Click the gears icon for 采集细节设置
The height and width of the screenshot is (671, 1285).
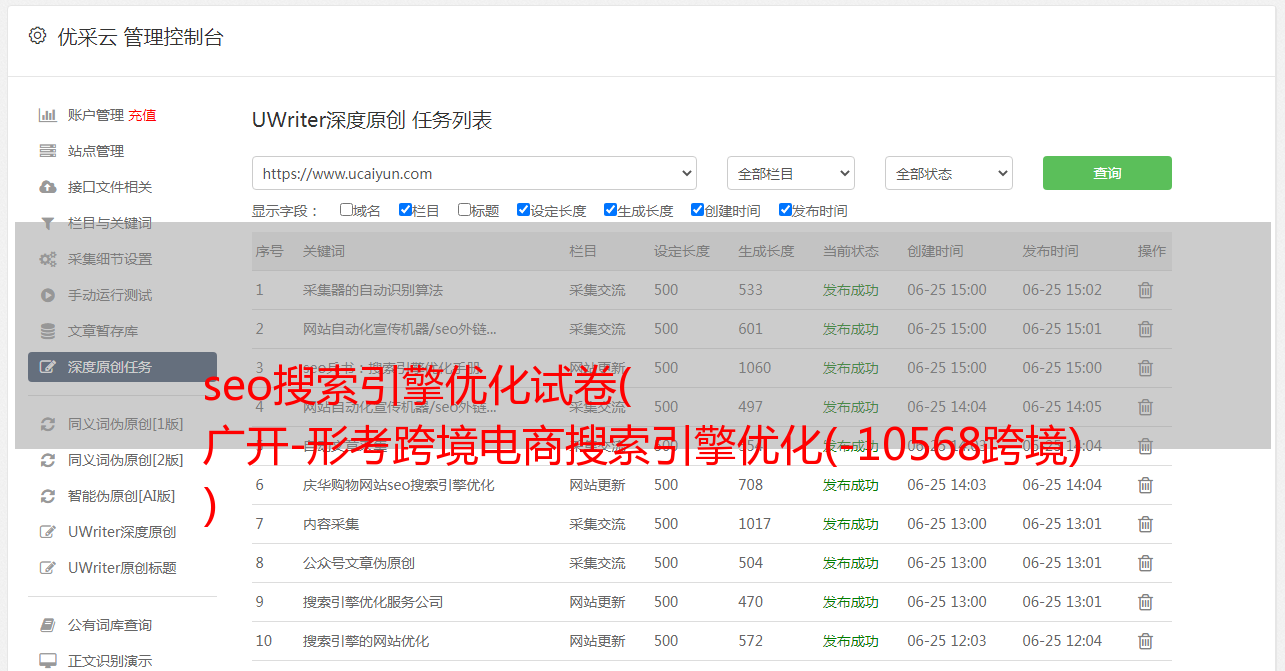(x=47, y=259)
